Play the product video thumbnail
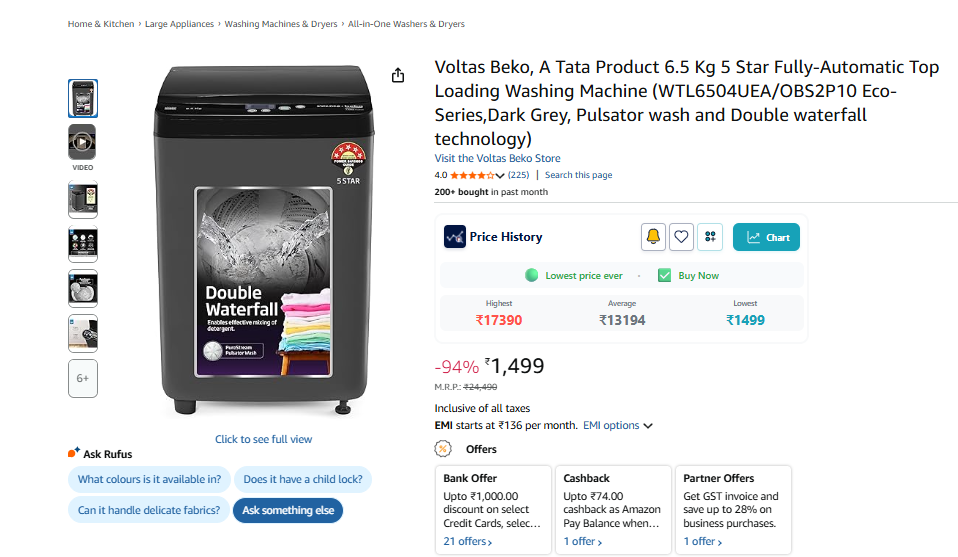 (82, 142)
